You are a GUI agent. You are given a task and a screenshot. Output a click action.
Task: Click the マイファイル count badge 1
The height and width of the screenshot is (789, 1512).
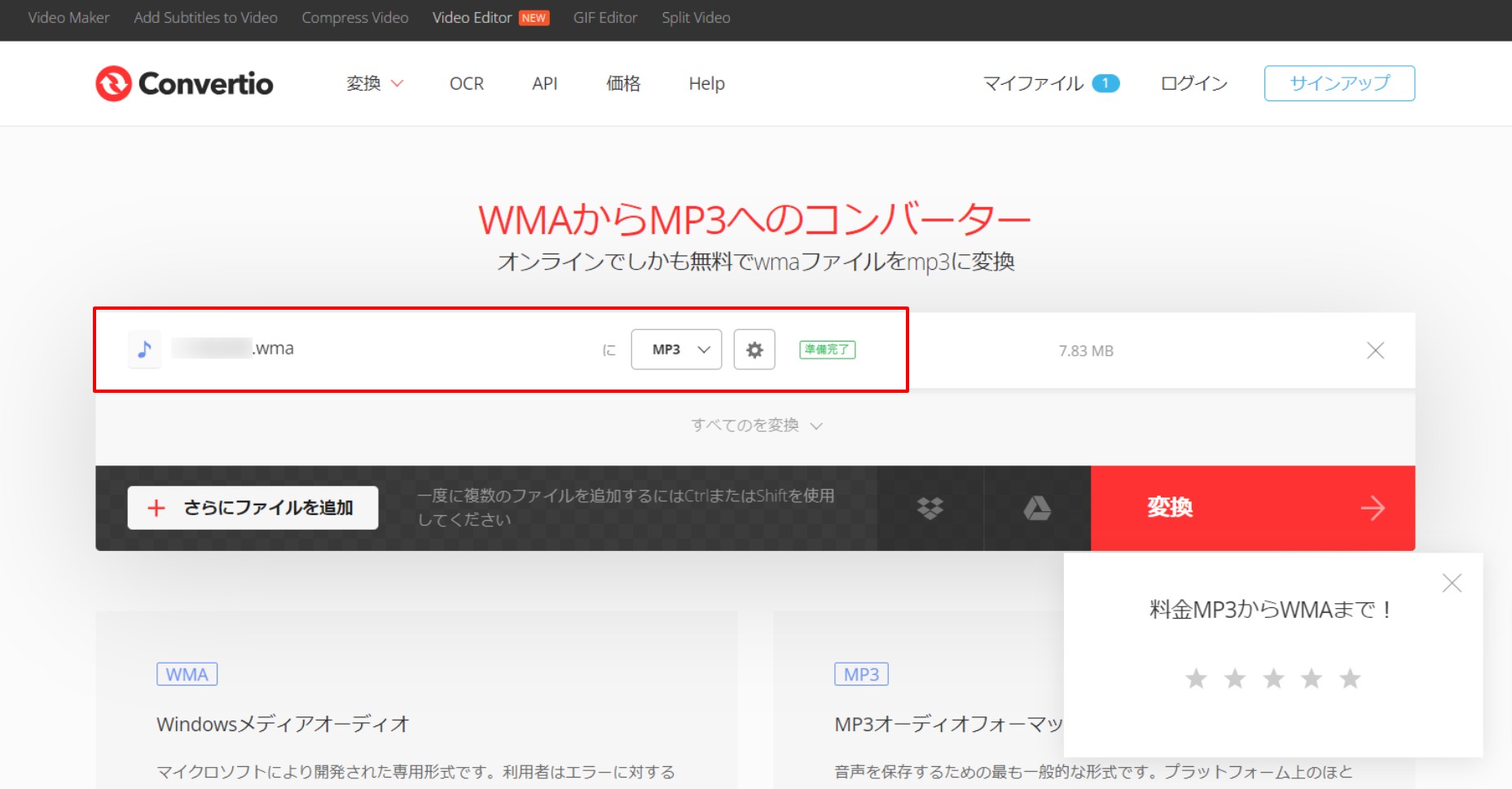tap(1105, 83)
